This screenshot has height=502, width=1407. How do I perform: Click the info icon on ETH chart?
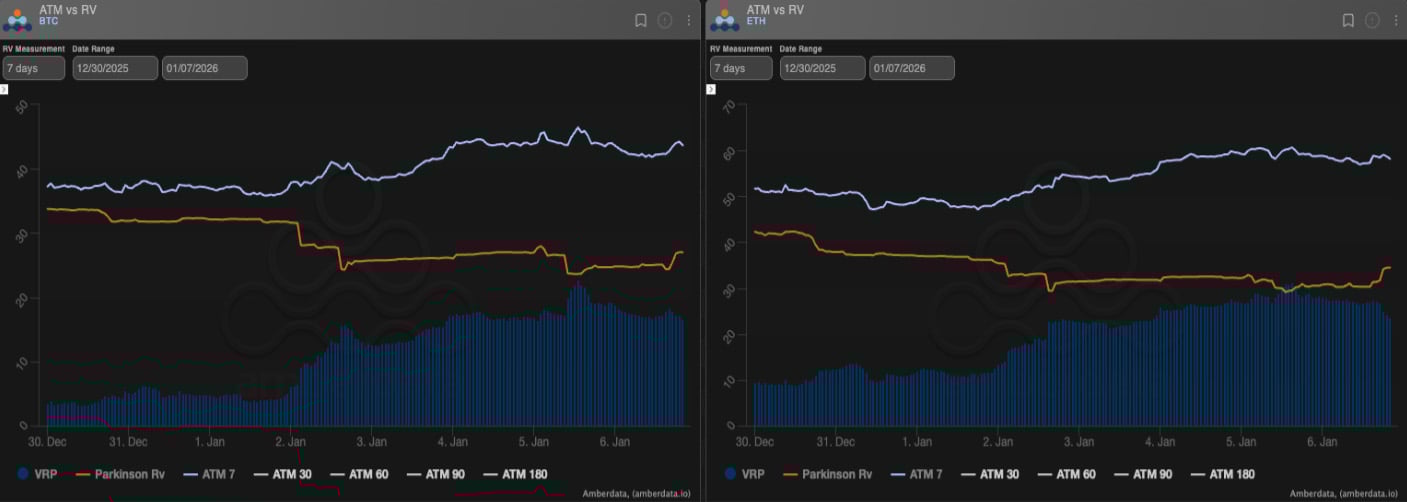click(x=1372, y=20)
